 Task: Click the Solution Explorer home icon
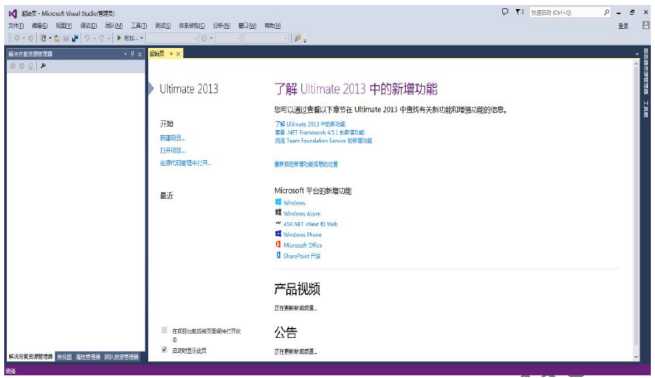[x=13, y=66]
